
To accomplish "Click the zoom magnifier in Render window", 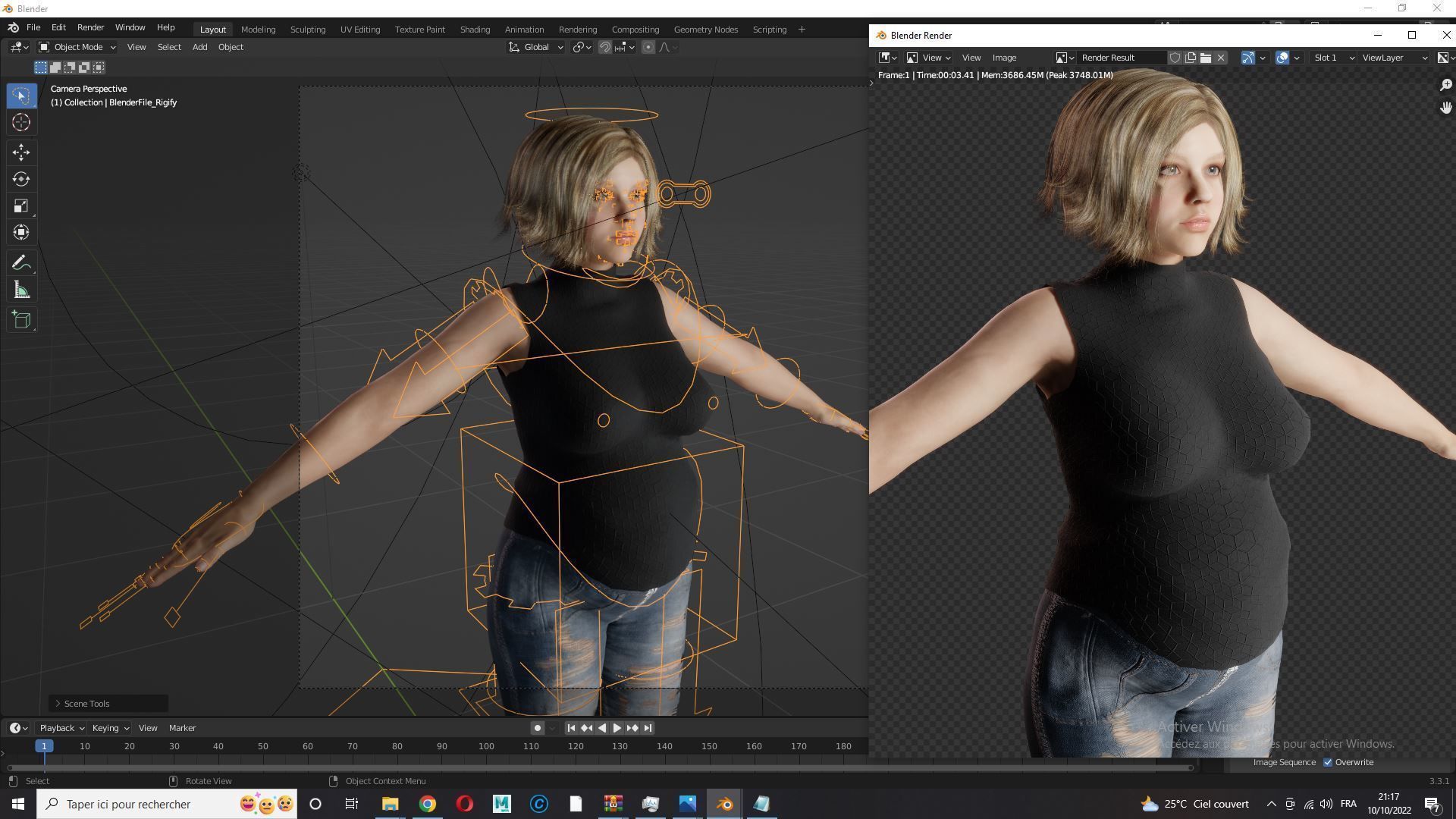I will pyautogui.click(x=1445, y=85).
